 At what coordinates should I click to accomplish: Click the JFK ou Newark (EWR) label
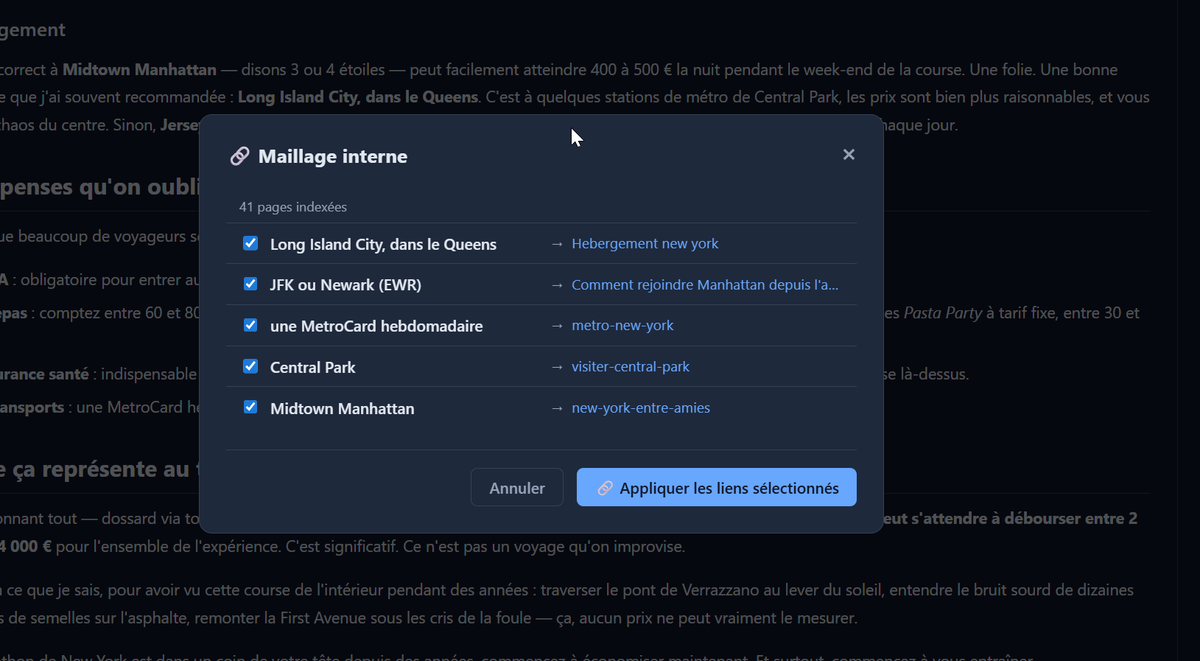(346, 285)
